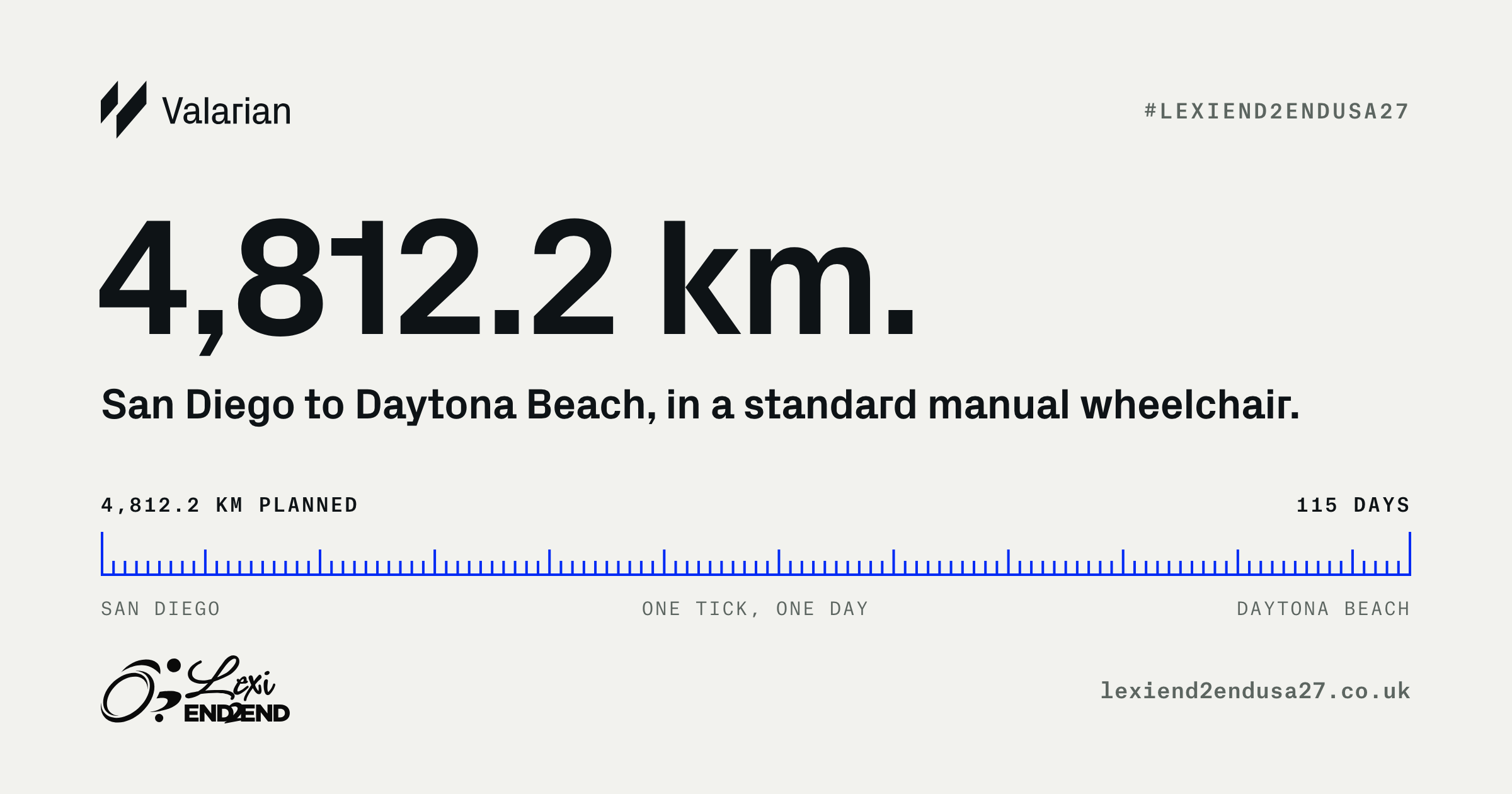Open the lexiend2endusa27.co.uk link
The image size is (1512, 794).
point(1255,691)
